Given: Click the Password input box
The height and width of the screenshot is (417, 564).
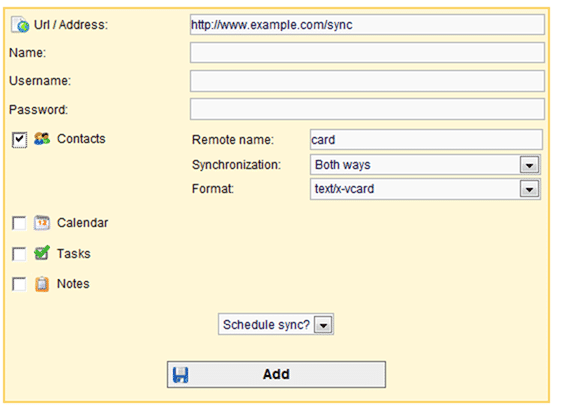Looking at the screenshot, I should [367, 109].
